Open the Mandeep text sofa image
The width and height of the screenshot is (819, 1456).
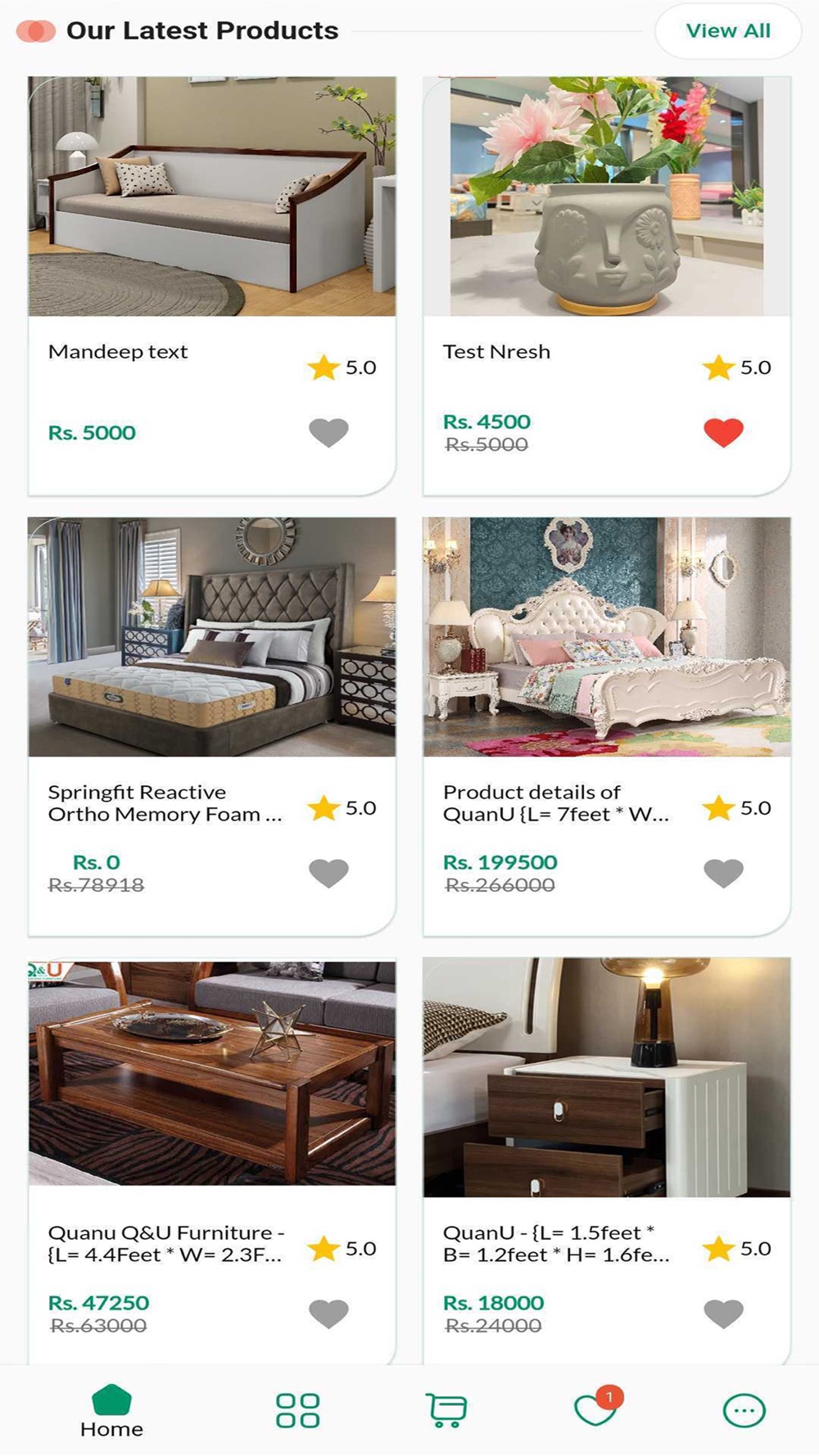click(212, 197)
